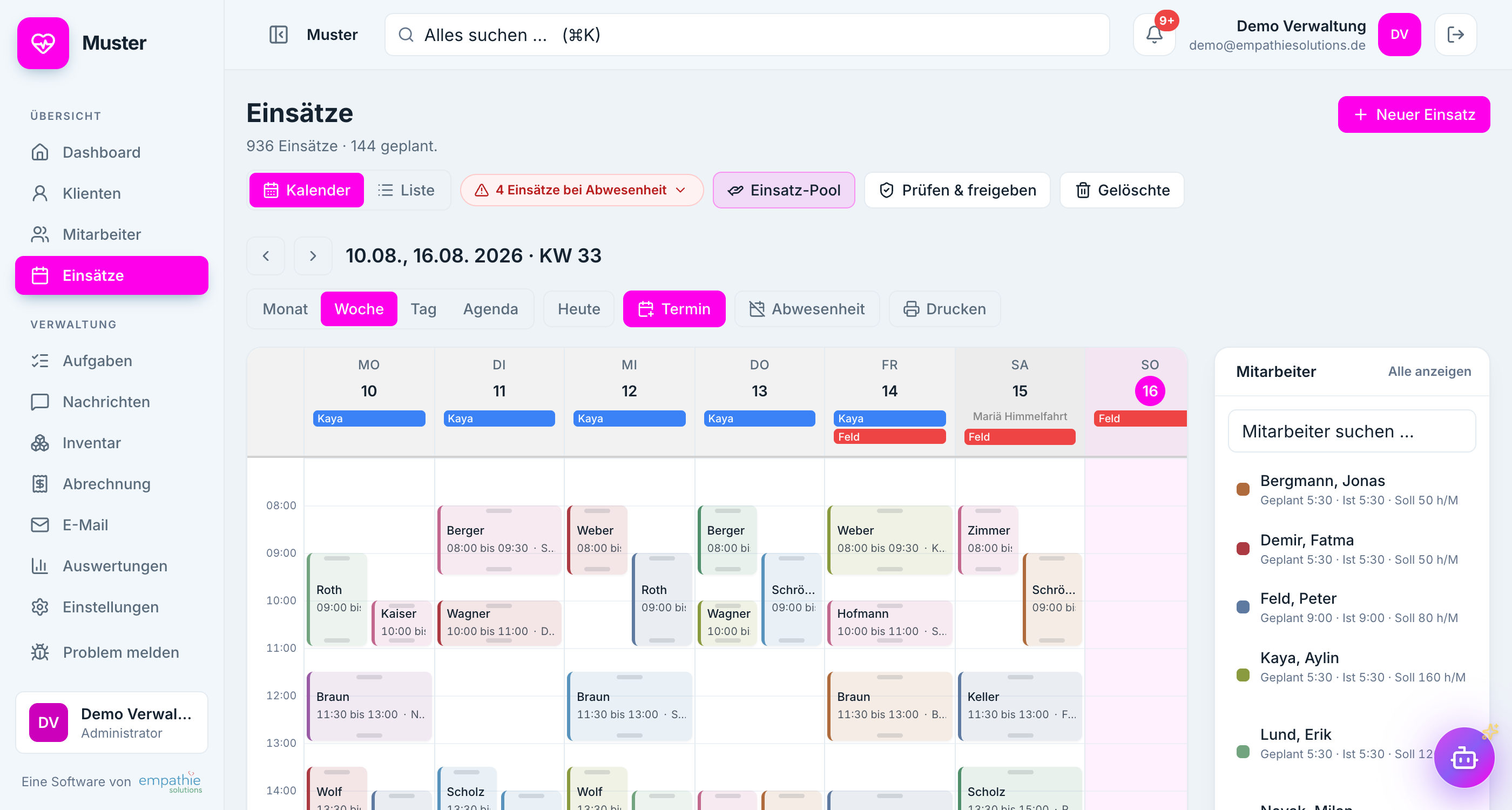Switch to Liste view
Viewport: 1512px width, 810px height.
pyautogui.click(x=406, y=190)
